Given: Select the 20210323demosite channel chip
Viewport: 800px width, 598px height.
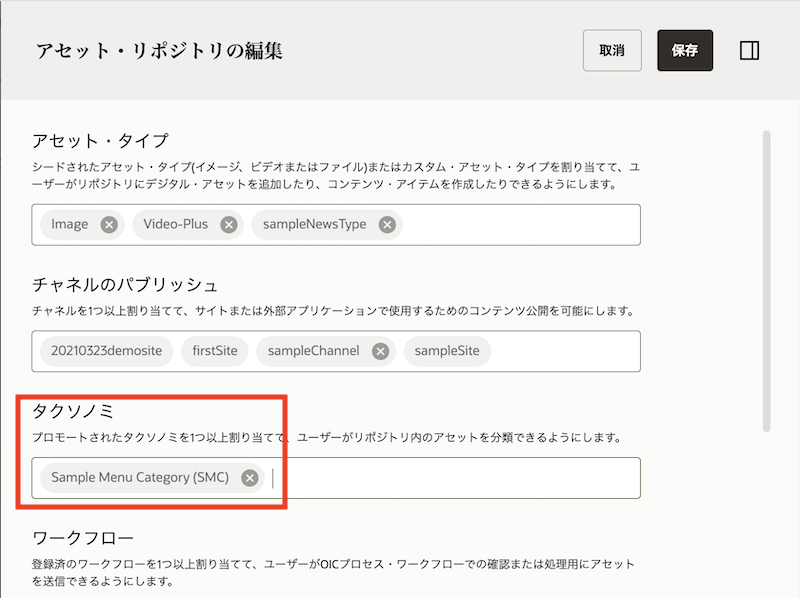Looking at the screenshot, I should (107, 351).
